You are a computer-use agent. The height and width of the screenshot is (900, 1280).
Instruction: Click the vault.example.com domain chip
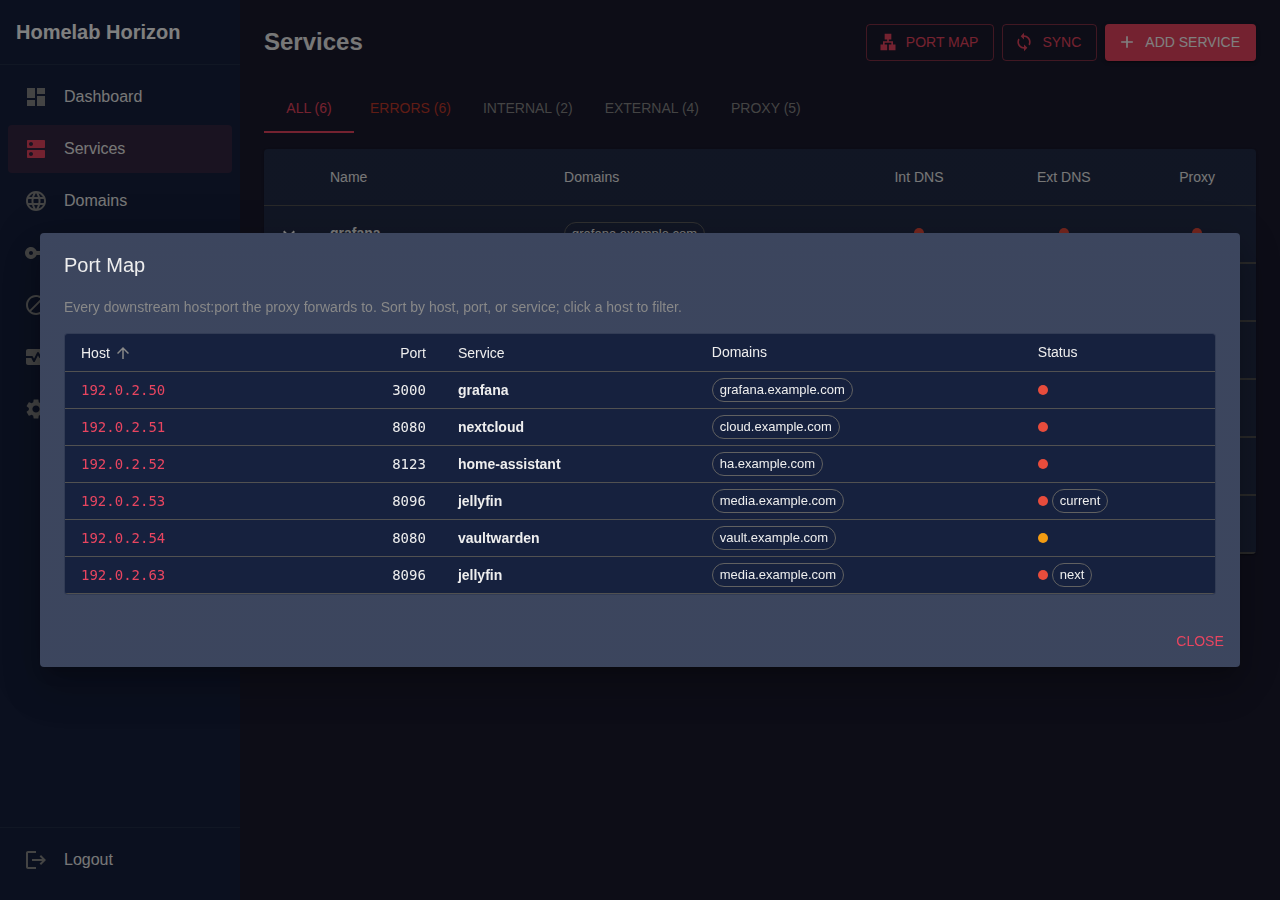tap(774, 538)
